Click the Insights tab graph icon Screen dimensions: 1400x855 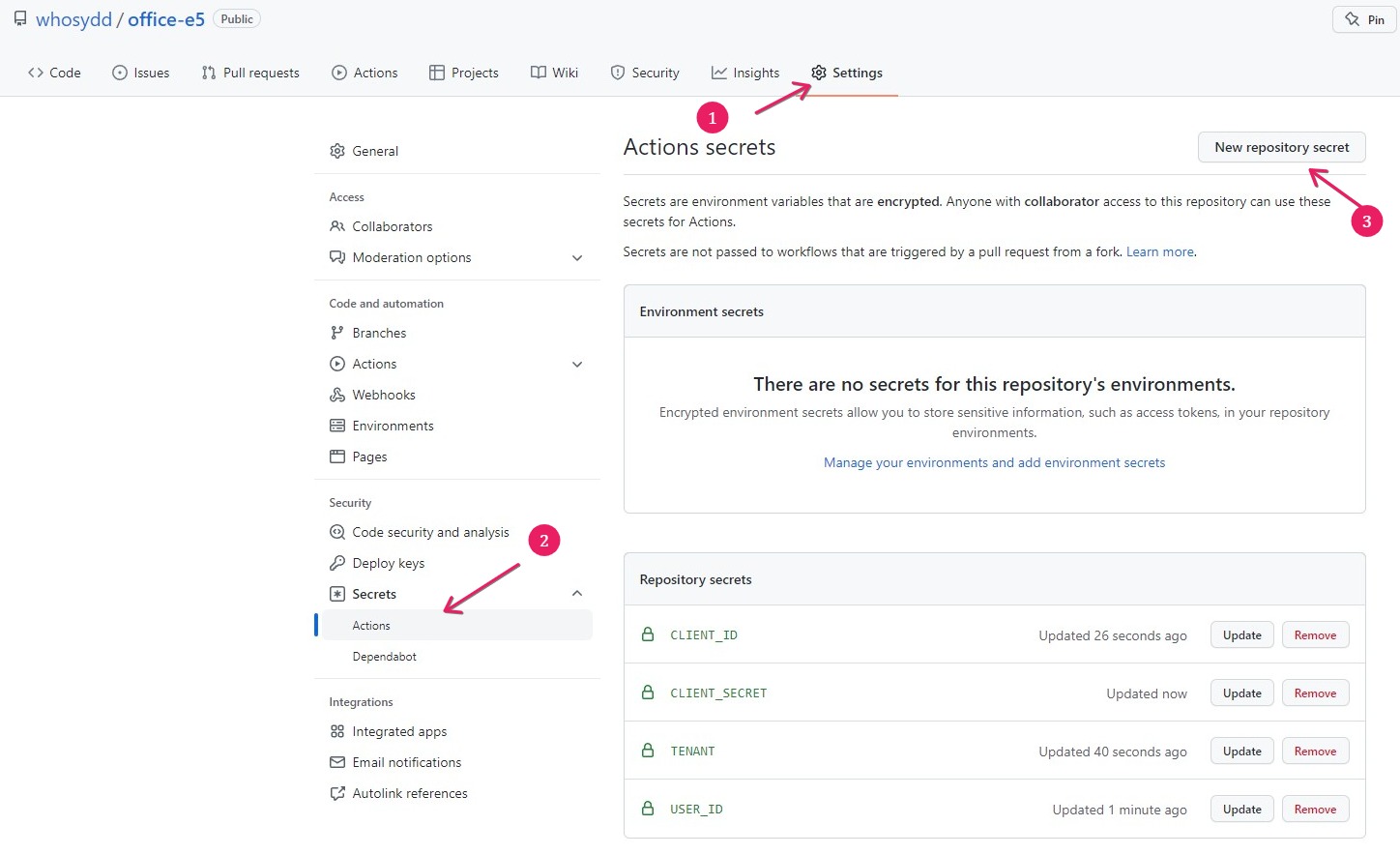point(719,73)
